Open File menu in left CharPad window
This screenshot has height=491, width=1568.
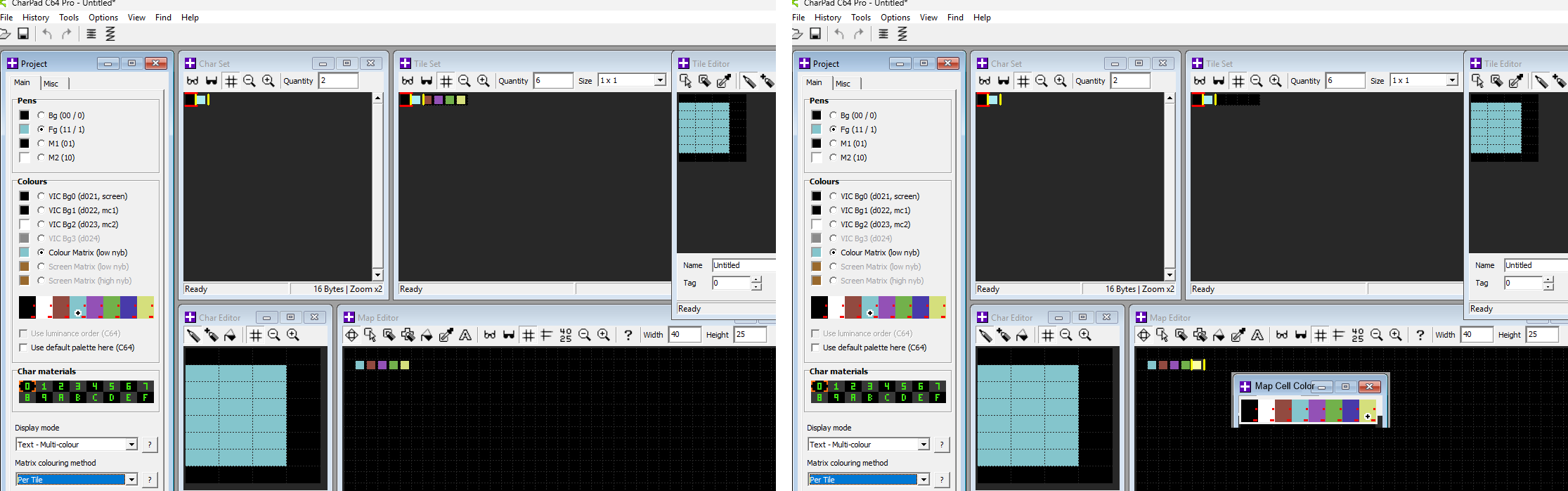6,18
